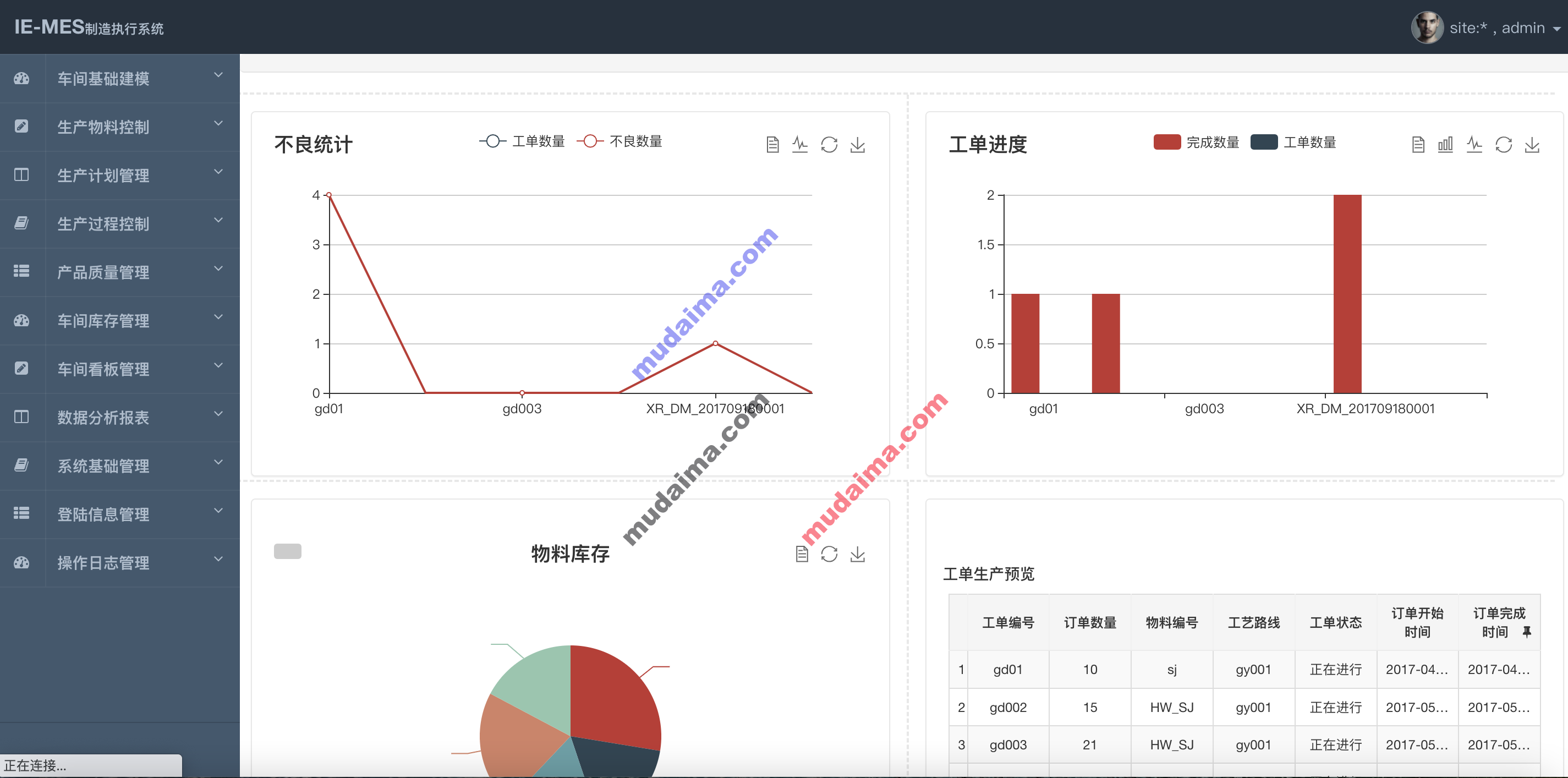1568x778 pixels.
Task: Click the 系统基础管理 book icon
Action: click(21, 465)
